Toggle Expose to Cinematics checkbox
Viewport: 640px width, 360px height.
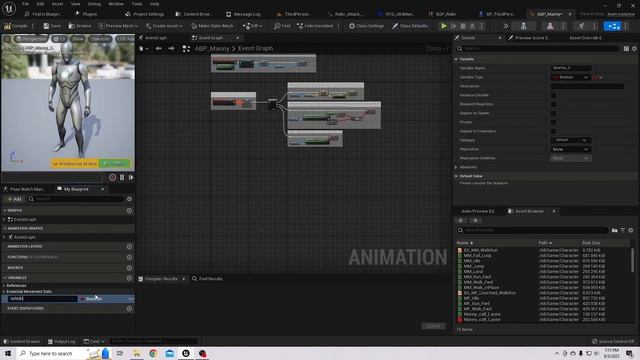pos(553,131)
